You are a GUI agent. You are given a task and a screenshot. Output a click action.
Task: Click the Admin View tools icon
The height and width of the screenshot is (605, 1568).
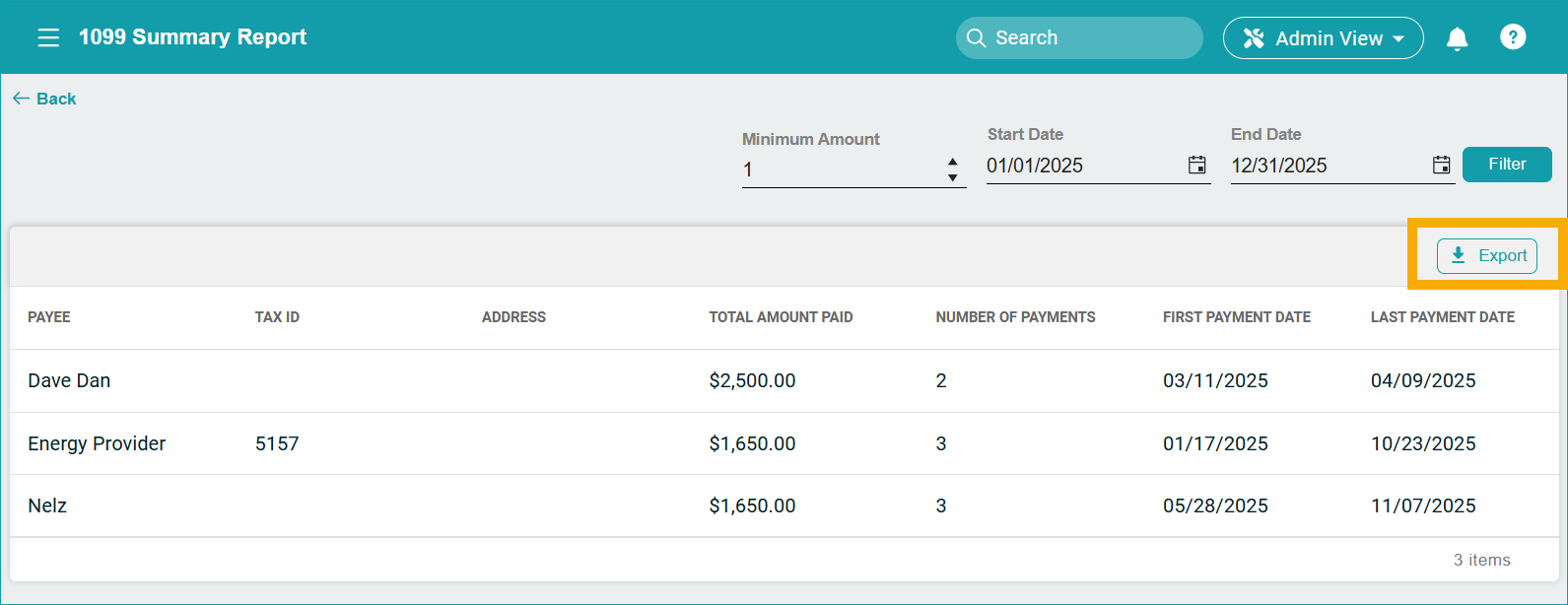click(x=1253, y=38)
